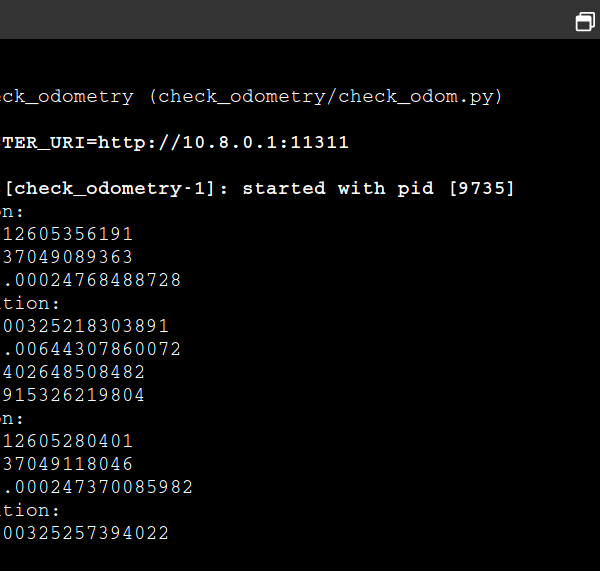Click the value .000247370085982
The width and height of the screenshot is (600, 572).
(98, 487)
